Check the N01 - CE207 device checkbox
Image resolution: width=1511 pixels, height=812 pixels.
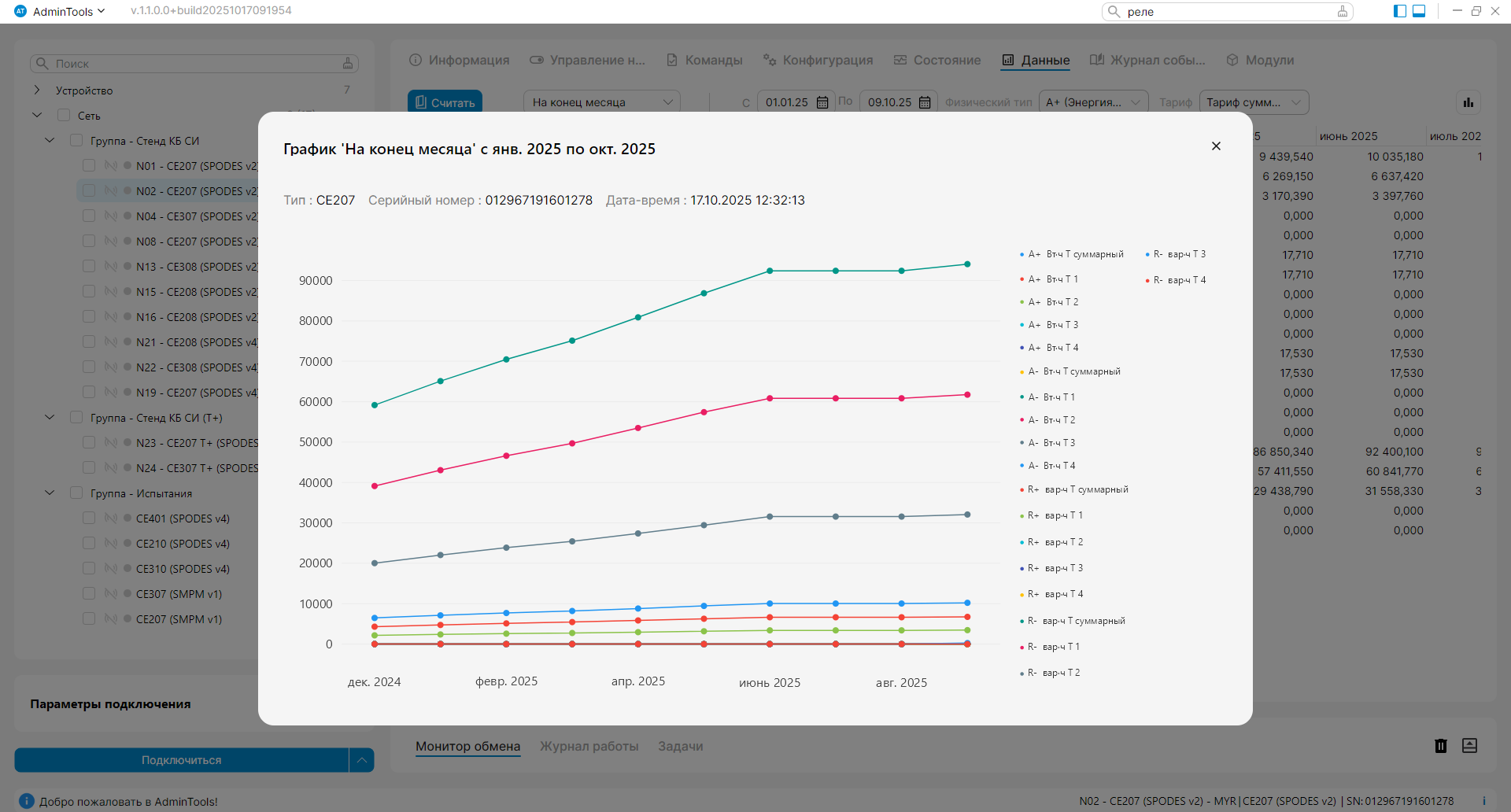pyautogui.click(x=89, y=166)
